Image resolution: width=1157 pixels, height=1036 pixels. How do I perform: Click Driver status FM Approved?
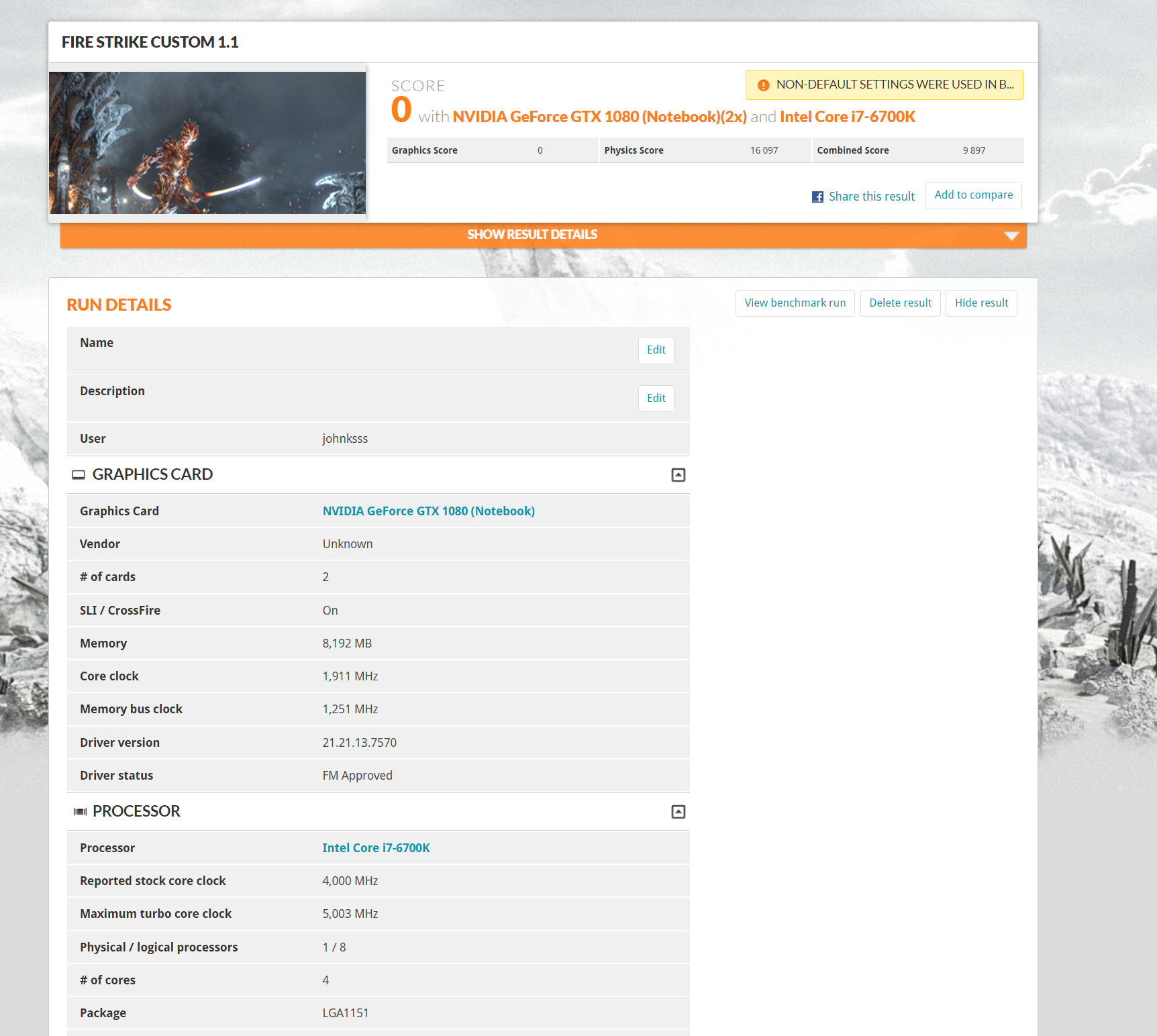[x=358, y=776]
